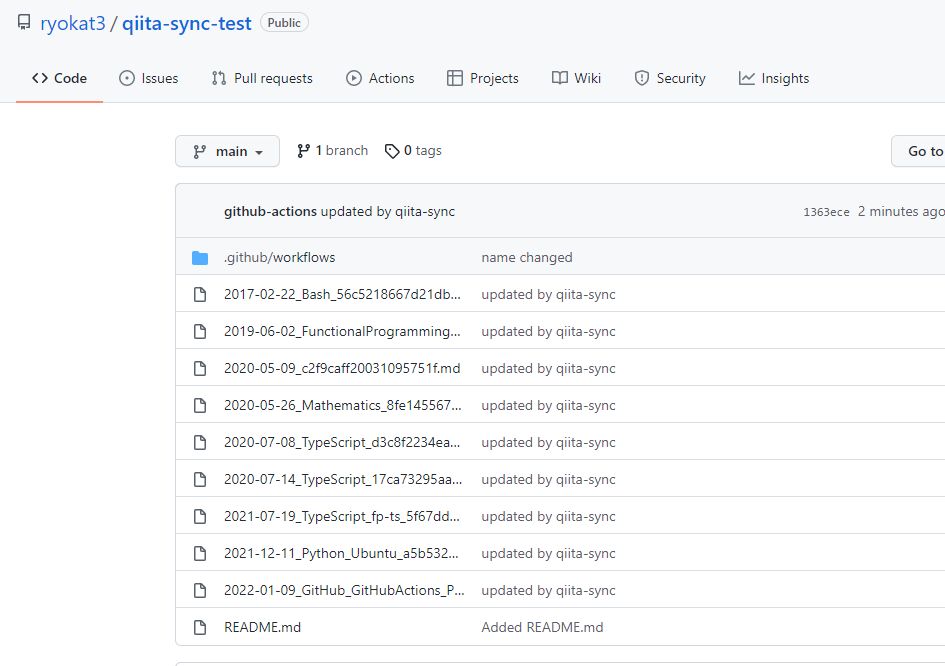Screen dimensions: 945x666
Task: Click file icon for 2022-01-09_GitHub file
Action: pyautogui.click(x=200, y=591)
